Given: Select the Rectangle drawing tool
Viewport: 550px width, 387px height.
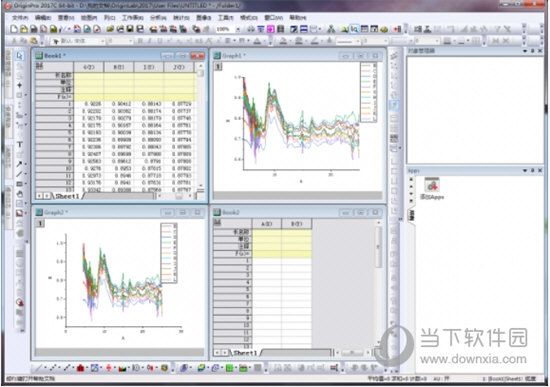Looking at the screenshot, I should point(19,184).
